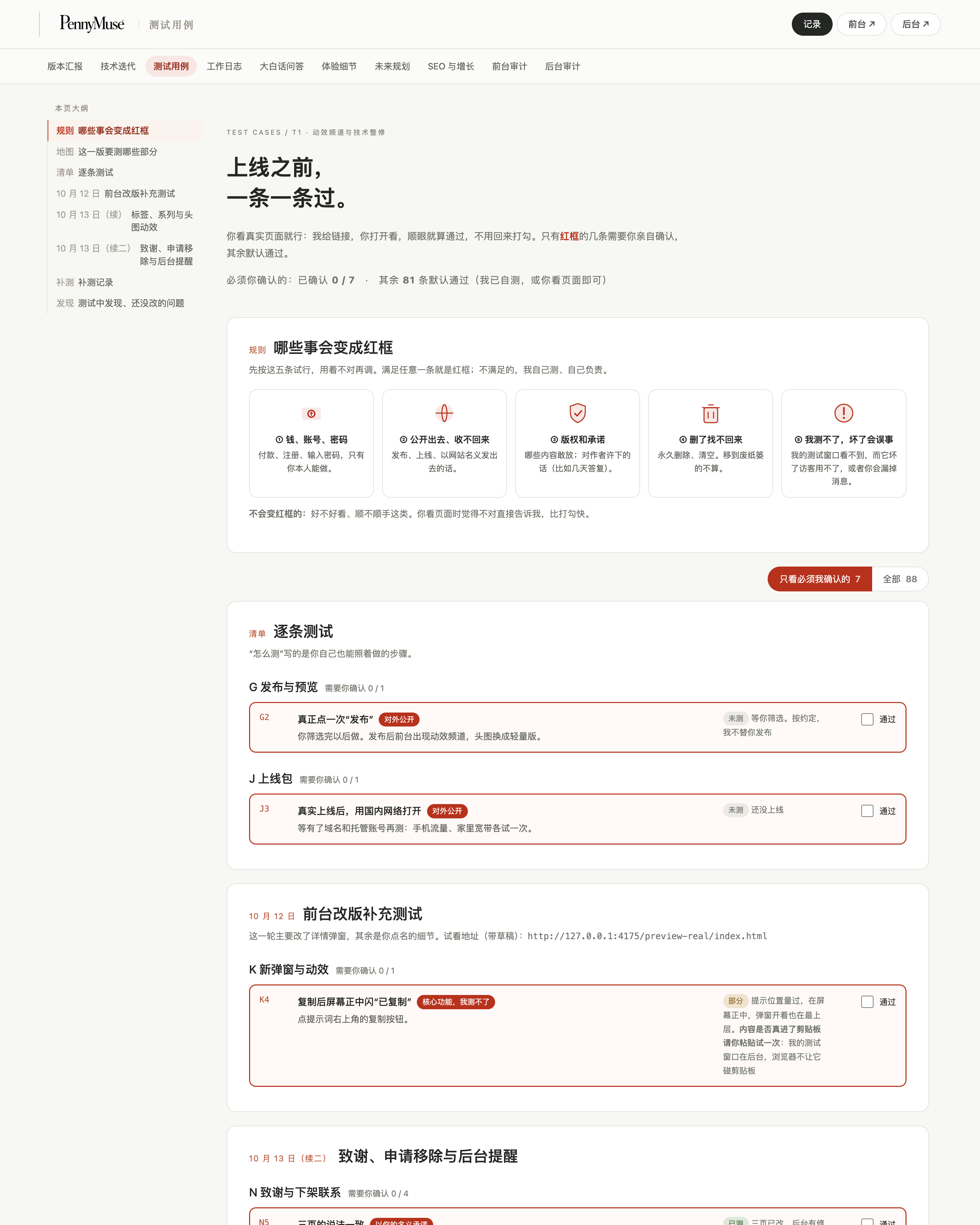This screenshot has height=1225, width=980.
Task: Switch filter to 全部 88
Action: point(900,579)
